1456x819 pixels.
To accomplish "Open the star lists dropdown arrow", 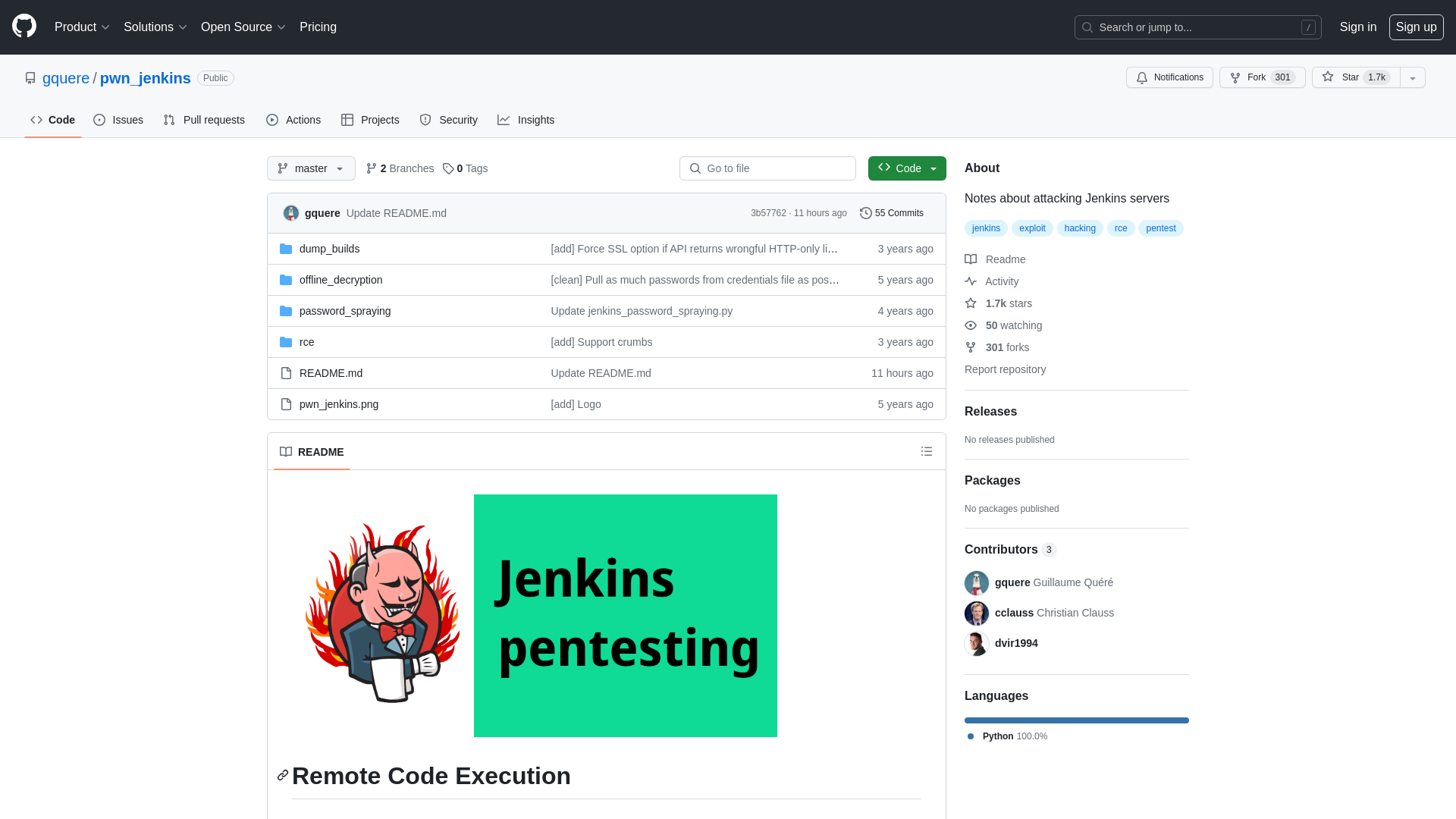I will (x=1413, y=77).
